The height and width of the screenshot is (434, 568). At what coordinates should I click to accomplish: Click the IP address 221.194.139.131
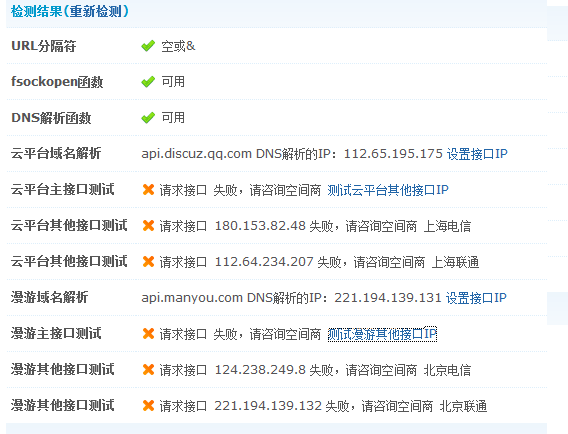tap(388, 298)
